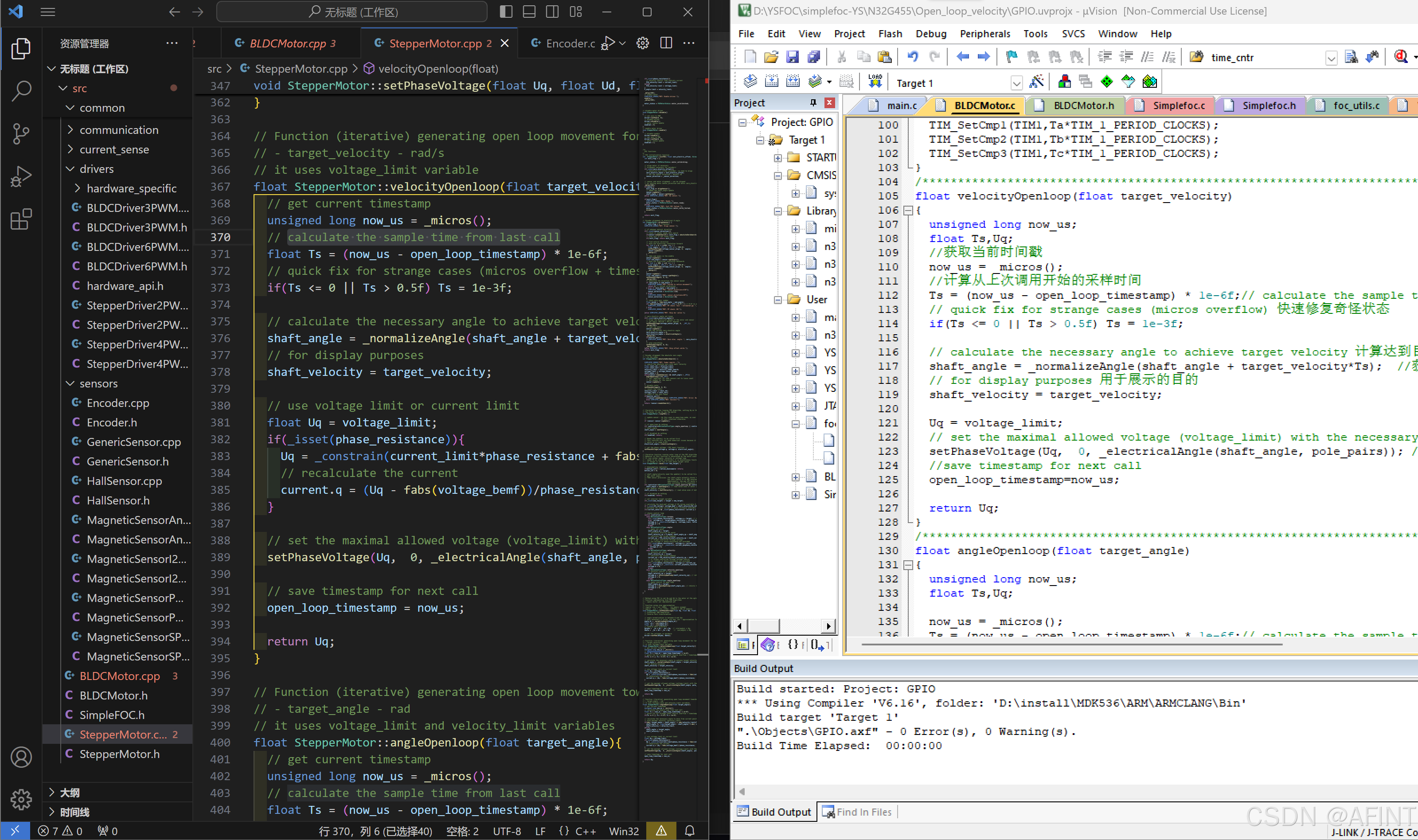This screenshot has width=1418, height=840.
Task: Open Pack Installer icon in µVision
Action: [1150, 82]
